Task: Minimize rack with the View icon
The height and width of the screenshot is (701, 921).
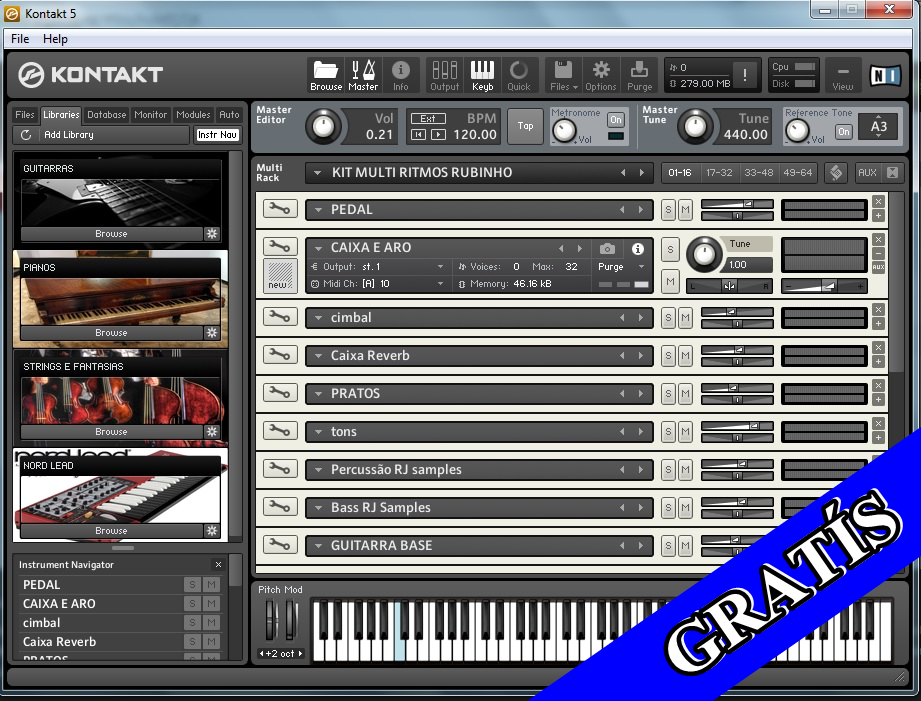Action: [842, 76]
